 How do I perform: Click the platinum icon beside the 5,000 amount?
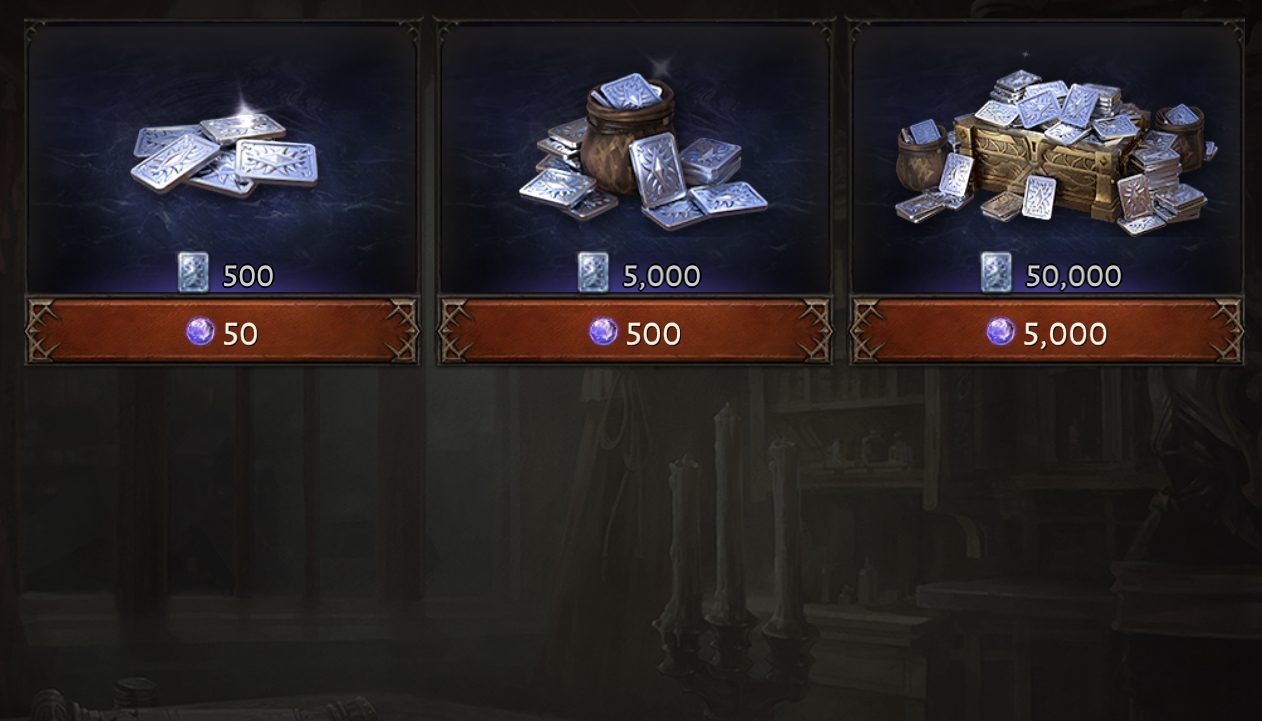click(593, 272)
